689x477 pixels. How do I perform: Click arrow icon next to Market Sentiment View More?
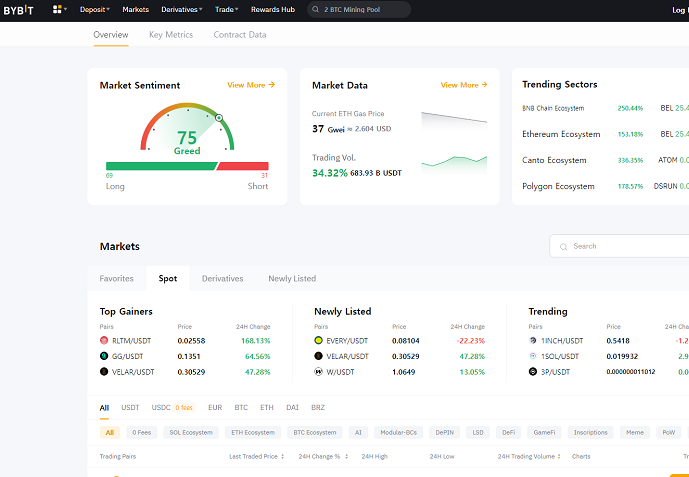pyautogui.click(x=272, y=84)
